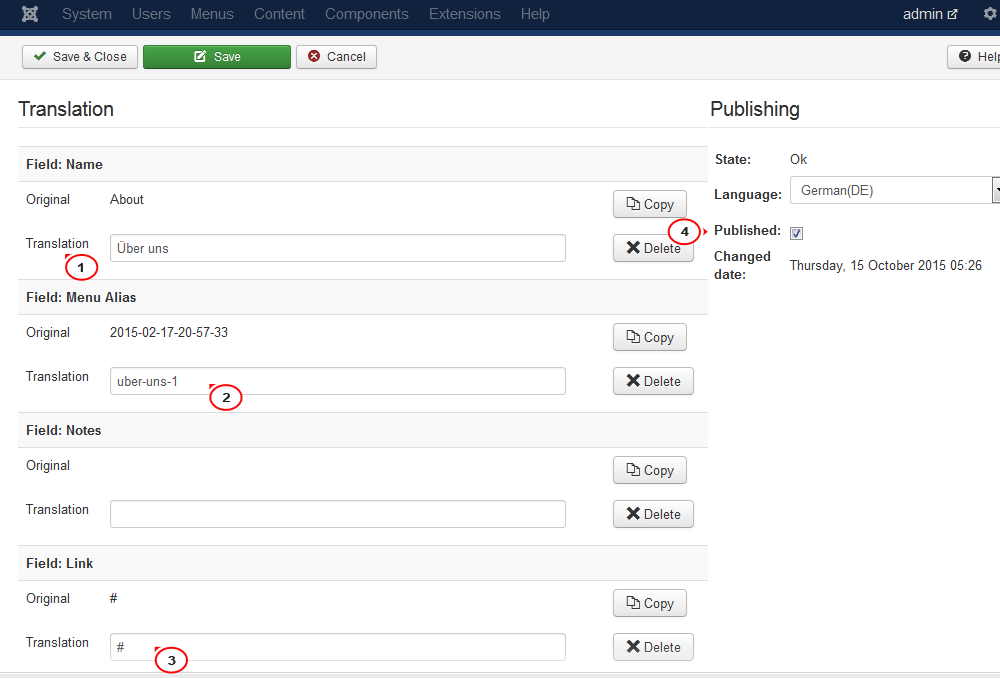This screenshot has height=678, width=1000.
Task: Click Copy for the Name field
Action: click(x=650, y=204)
